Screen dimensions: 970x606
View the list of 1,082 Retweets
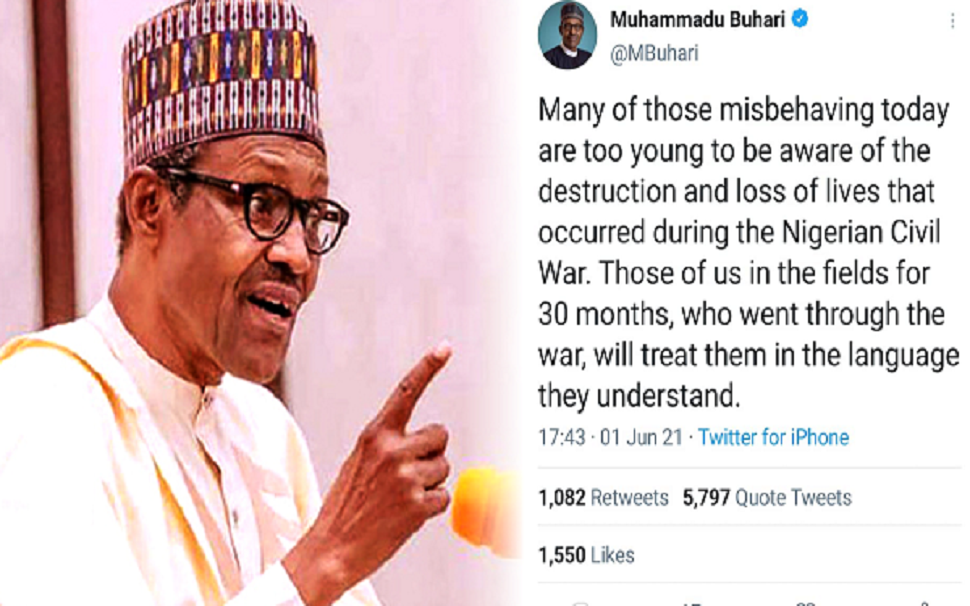tap(603, 497)
